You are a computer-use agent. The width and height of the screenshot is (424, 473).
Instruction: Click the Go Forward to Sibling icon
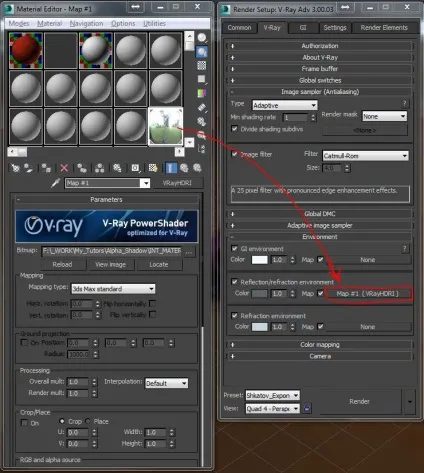click(x=197, y=168)
